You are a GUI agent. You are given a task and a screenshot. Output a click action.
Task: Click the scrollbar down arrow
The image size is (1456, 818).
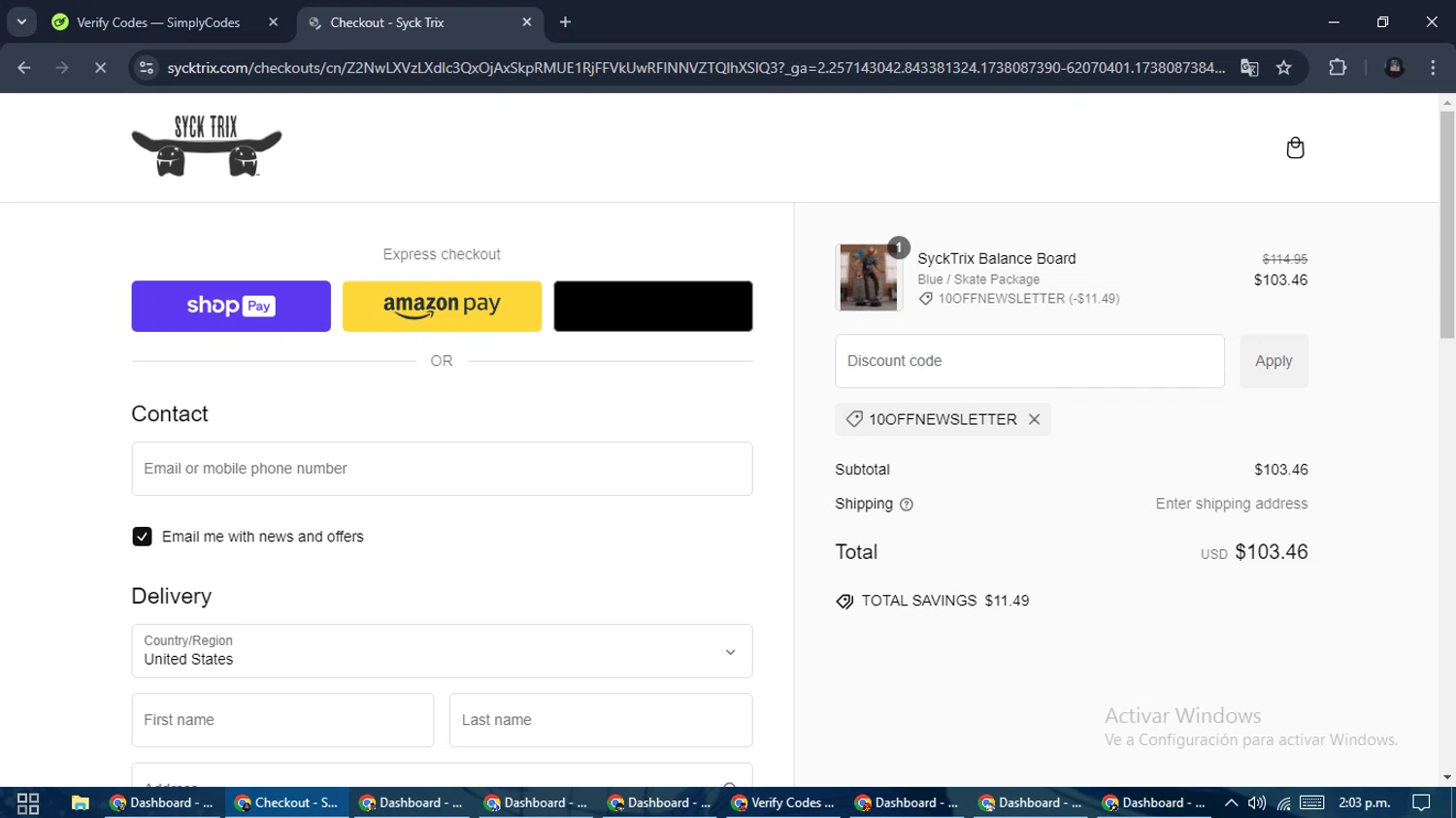point(1447,777)
